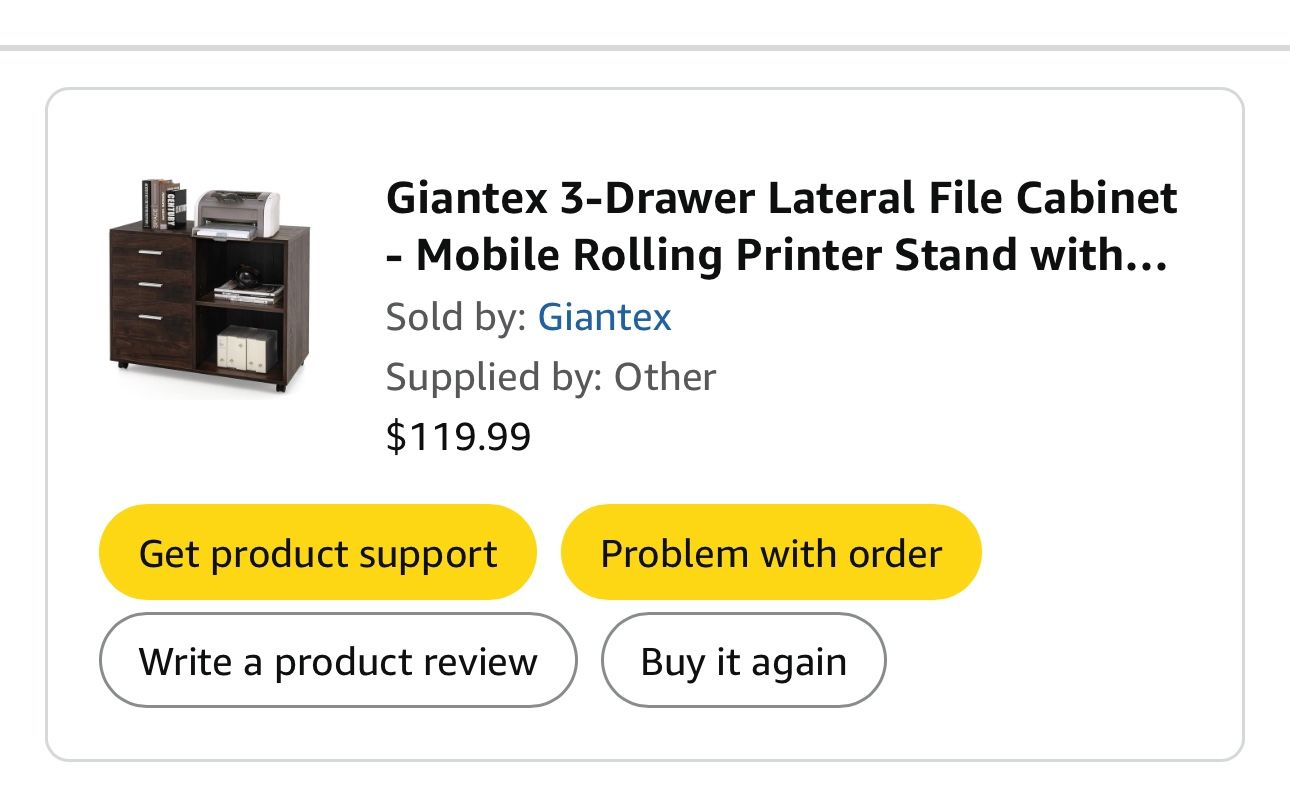Click the printer in the product image
This screenshot has width=1290, height=787.
(x=237, y=211)
